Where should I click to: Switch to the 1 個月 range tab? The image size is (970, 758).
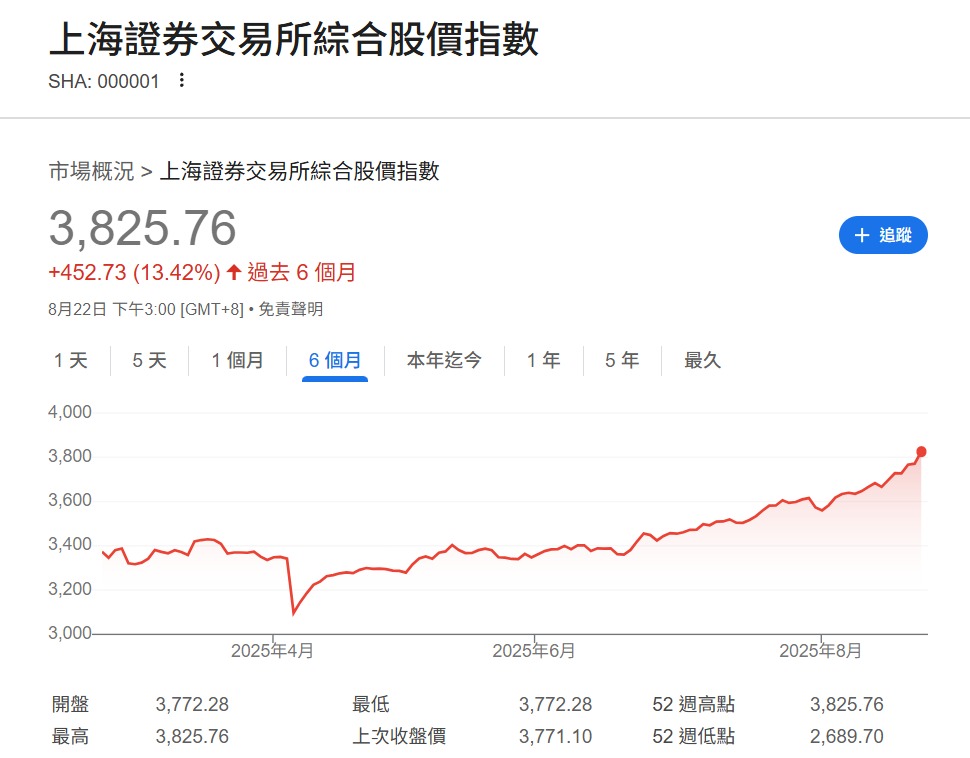tap(238, 360)
